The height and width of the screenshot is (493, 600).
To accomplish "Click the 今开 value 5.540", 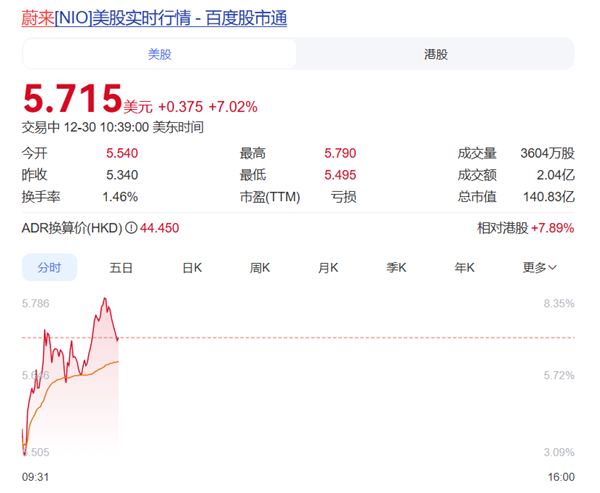I will [122, 153].
